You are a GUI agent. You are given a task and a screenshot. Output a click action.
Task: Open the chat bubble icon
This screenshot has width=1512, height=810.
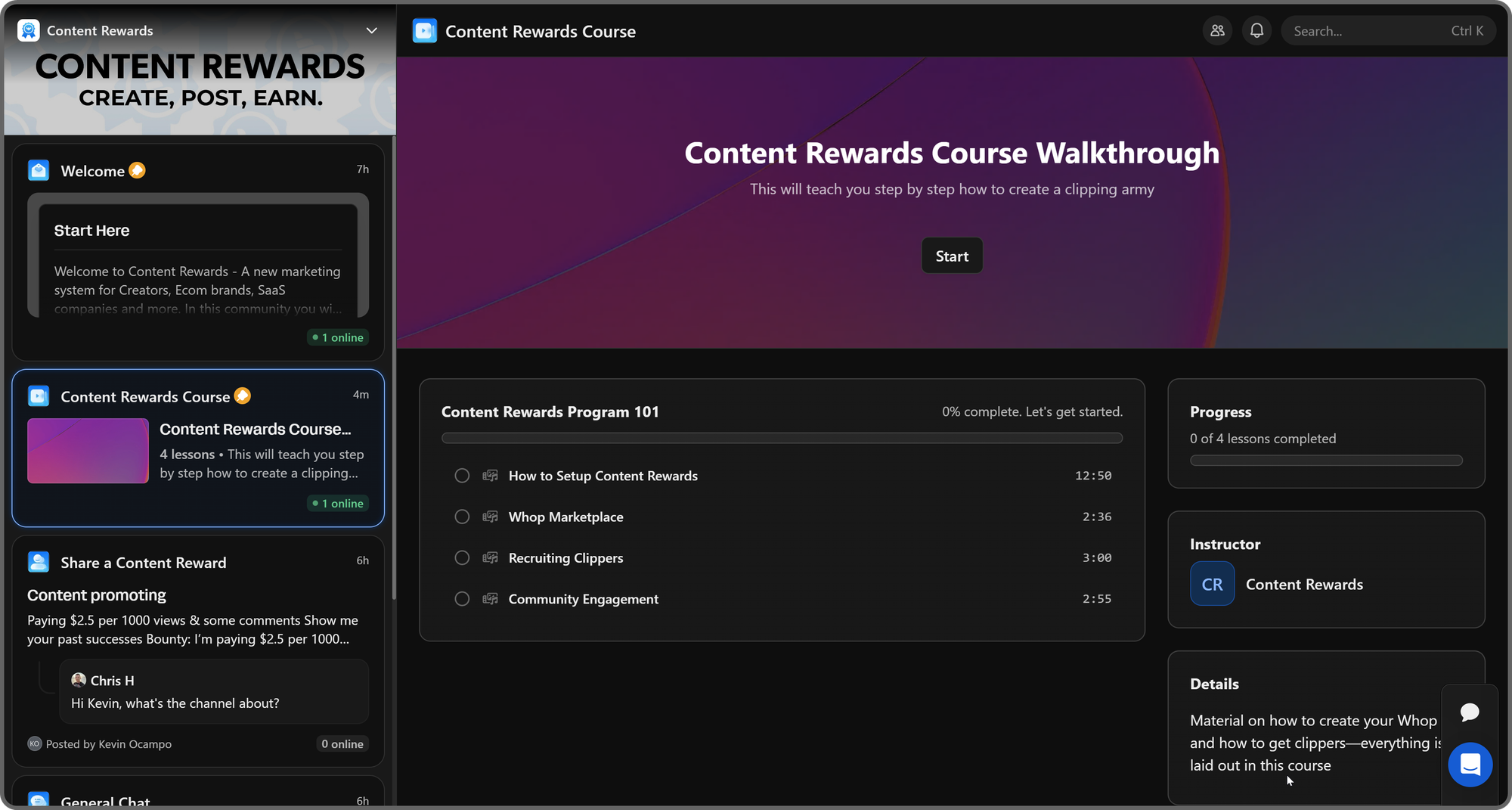(x=1470, y=712)
